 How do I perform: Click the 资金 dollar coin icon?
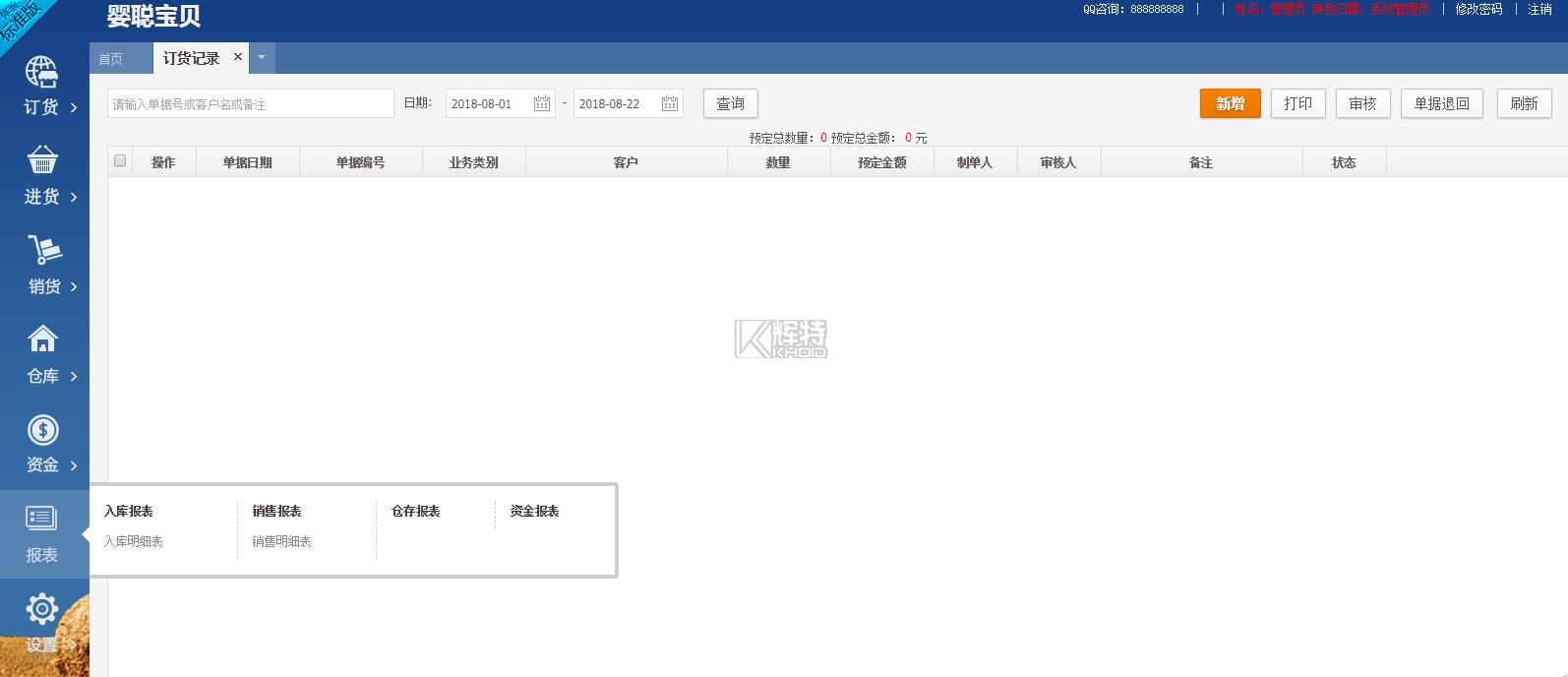[42, 430]
